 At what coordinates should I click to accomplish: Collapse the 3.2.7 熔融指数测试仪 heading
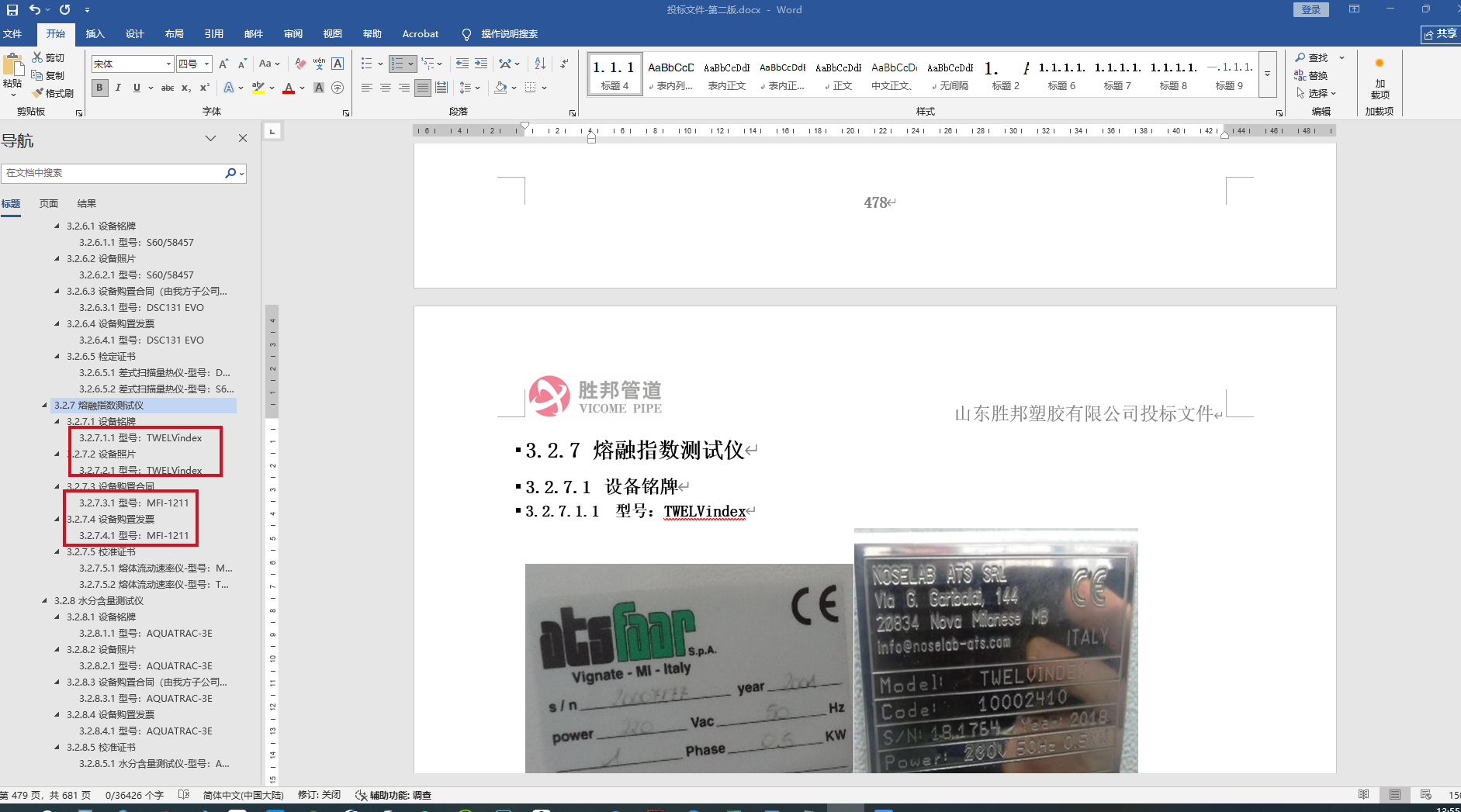click(44, 405)
